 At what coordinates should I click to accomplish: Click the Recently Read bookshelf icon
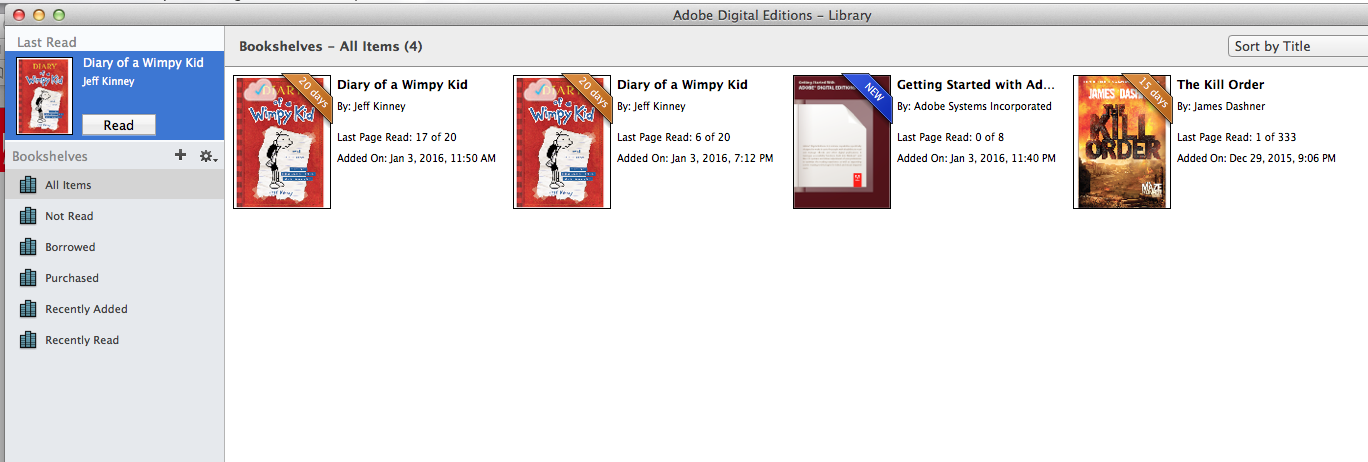pyautogui.click(x=28, y=340)
